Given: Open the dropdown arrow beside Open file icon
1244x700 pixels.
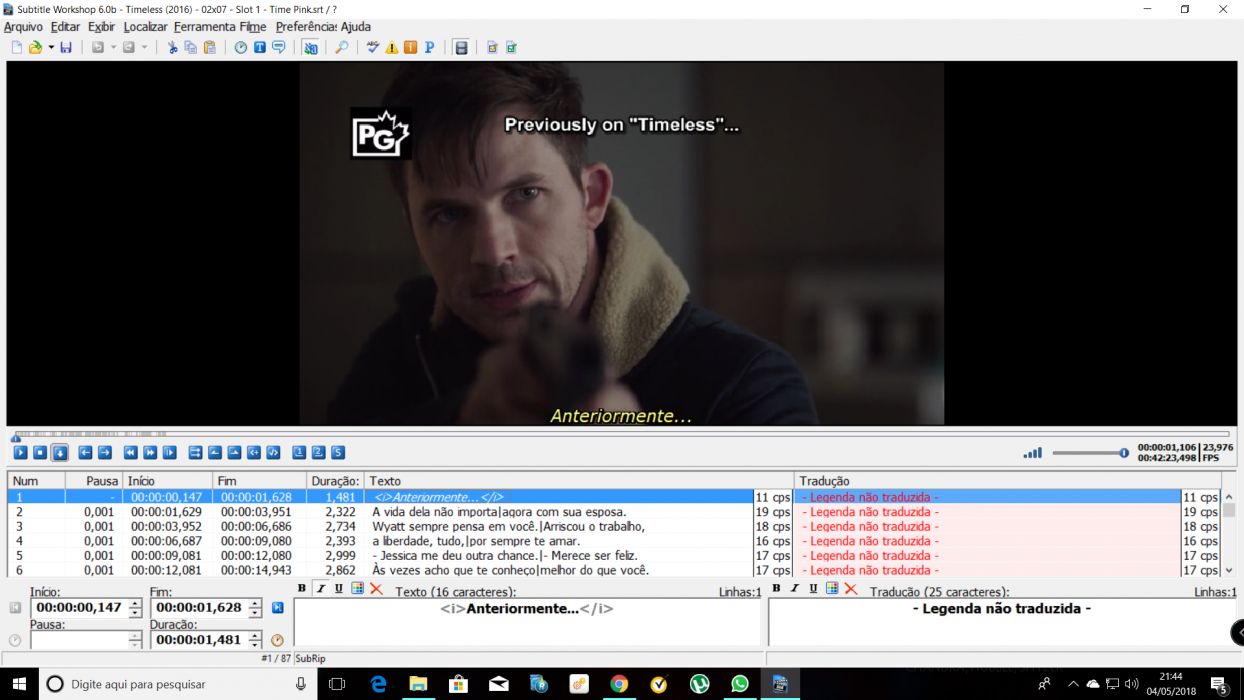Looking at the screenshot, I should coord(51,47).
